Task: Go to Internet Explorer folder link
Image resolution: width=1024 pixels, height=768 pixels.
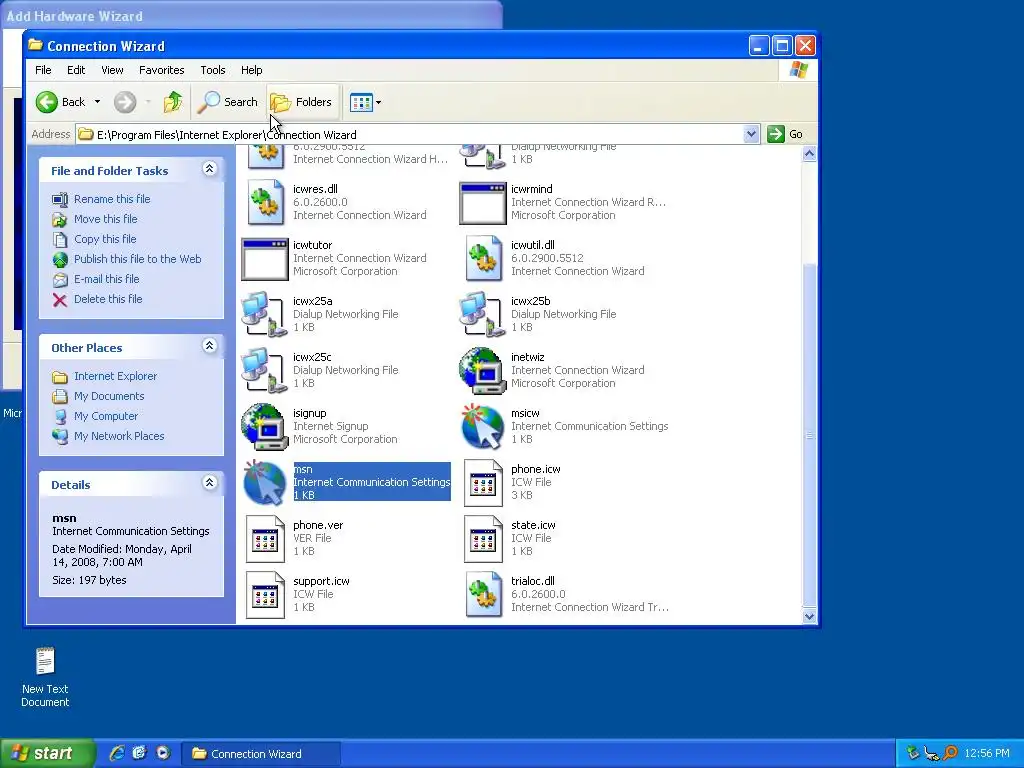Action: [115, 376]
